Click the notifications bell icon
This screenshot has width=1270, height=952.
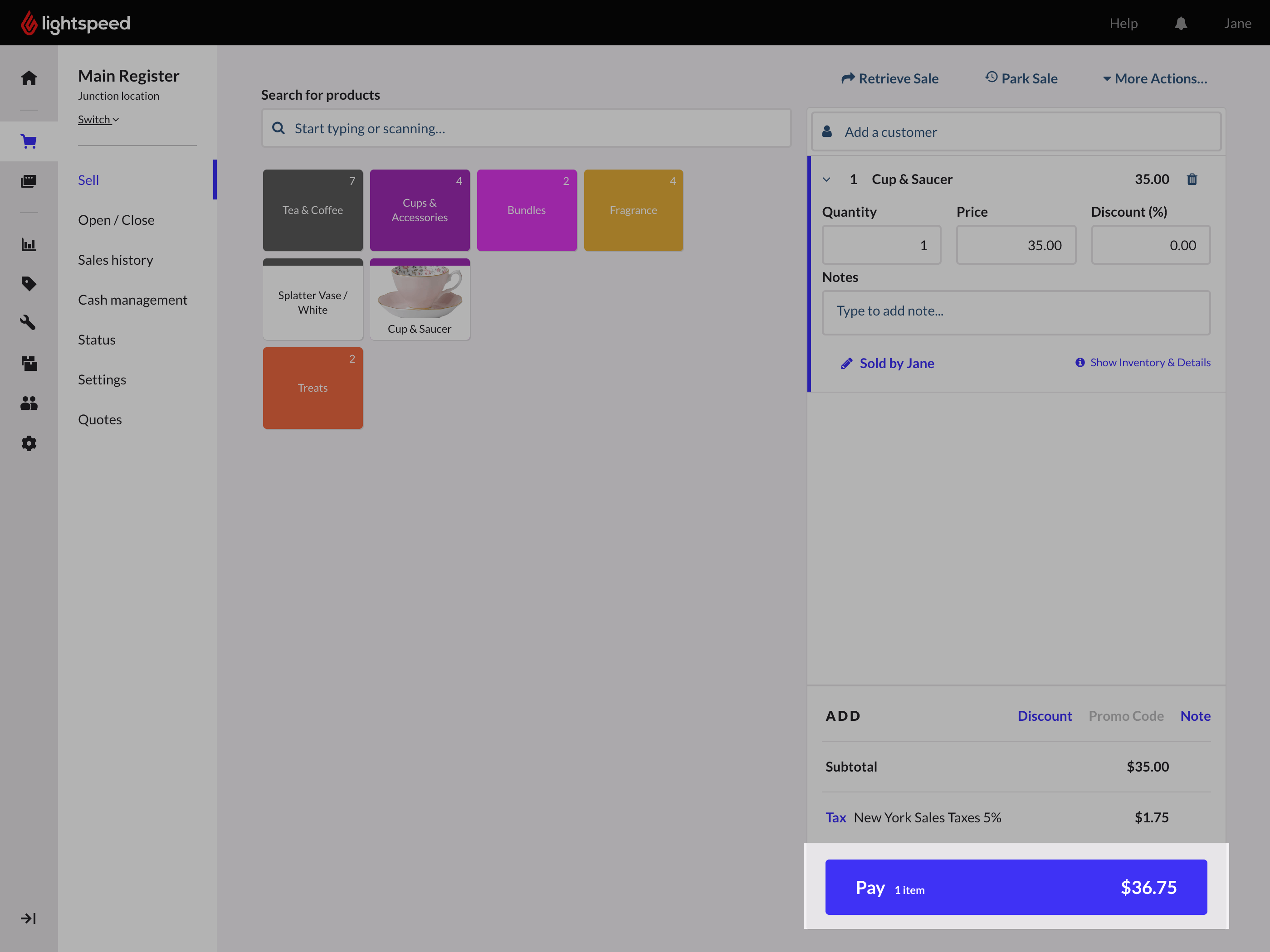(1181, 24)
